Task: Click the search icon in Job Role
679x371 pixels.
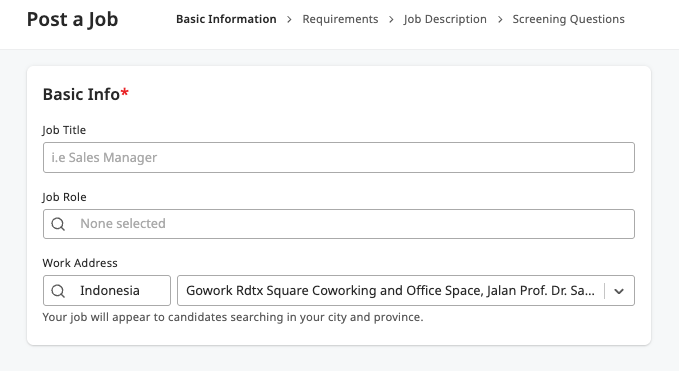Action: click(x=58, y=224)
